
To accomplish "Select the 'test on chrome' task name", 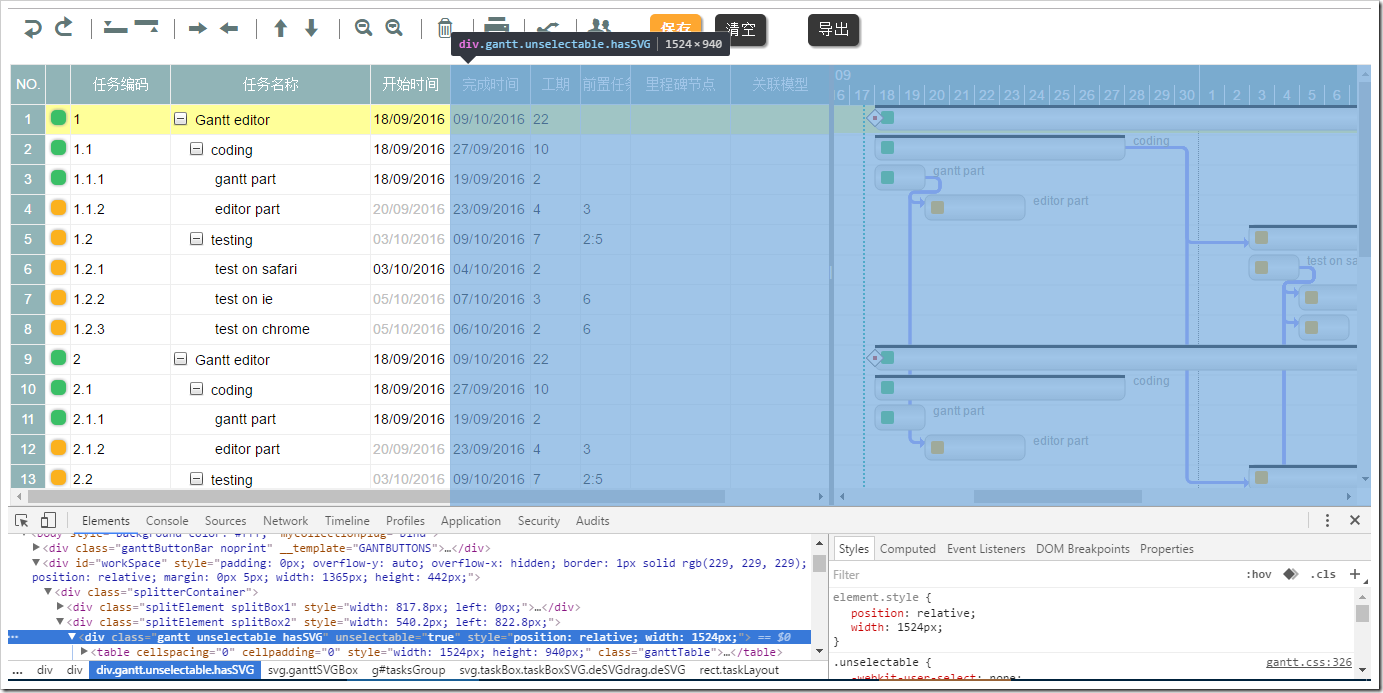I will (x=262, y=329).
